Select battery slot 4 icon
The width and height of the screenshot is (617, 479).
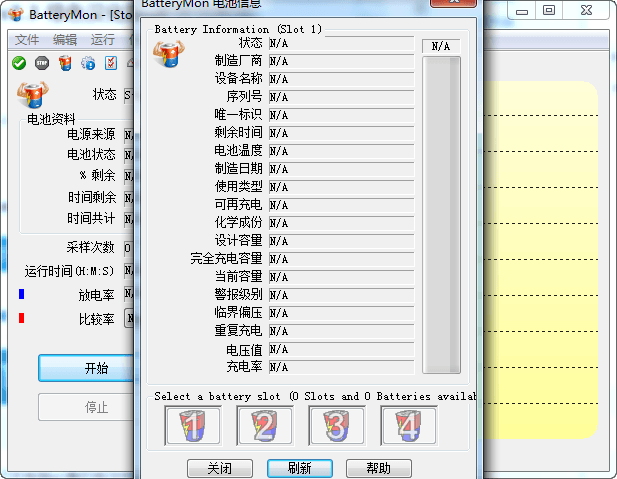point(408,426)
